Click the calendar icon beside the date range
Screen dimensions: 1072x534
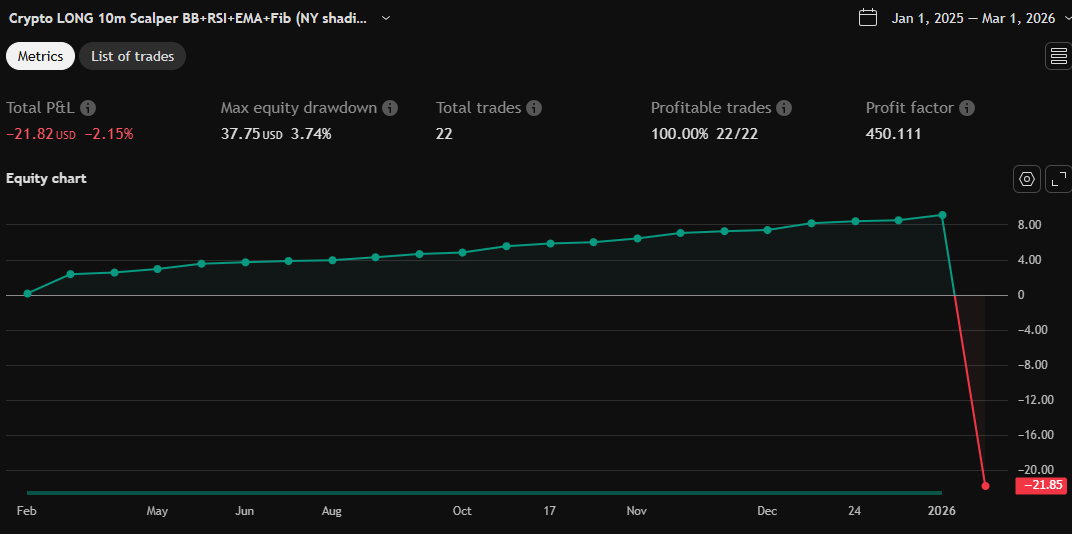pyautogui.click(x=868, y=18)
